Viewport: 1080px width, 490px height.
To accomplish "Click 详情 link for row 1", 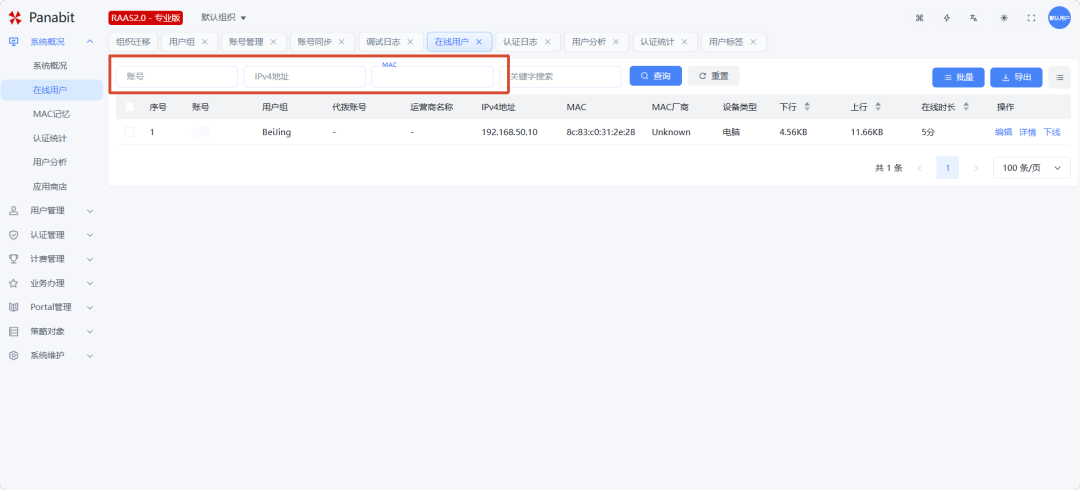I will [1028, 132].
